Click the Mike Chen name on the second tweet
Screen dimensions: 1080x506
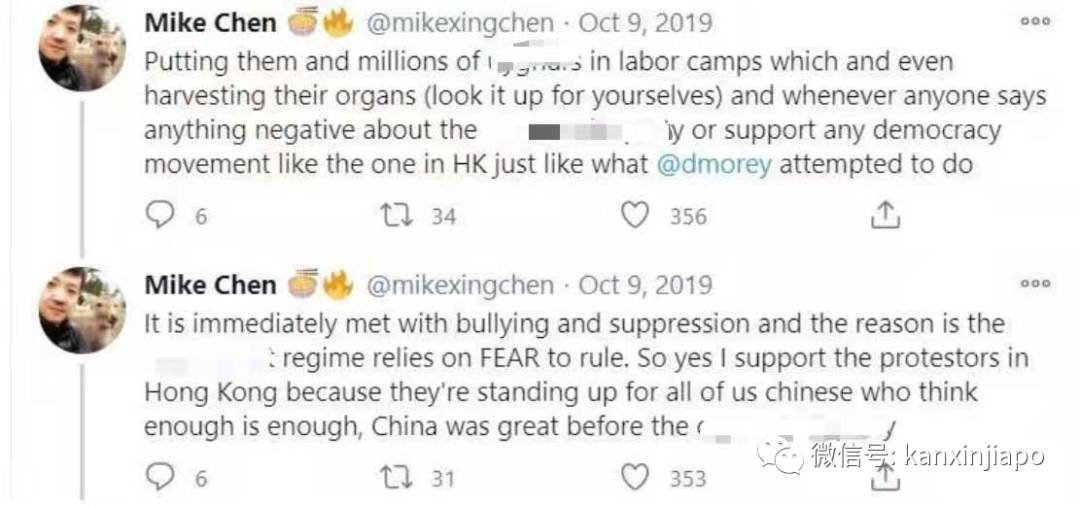[x=210, y=285]
